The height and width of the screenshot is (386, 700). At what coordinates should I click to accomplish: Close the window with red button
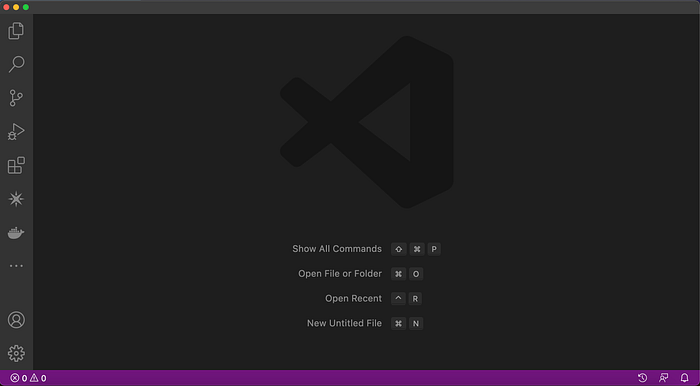[6, 7]
